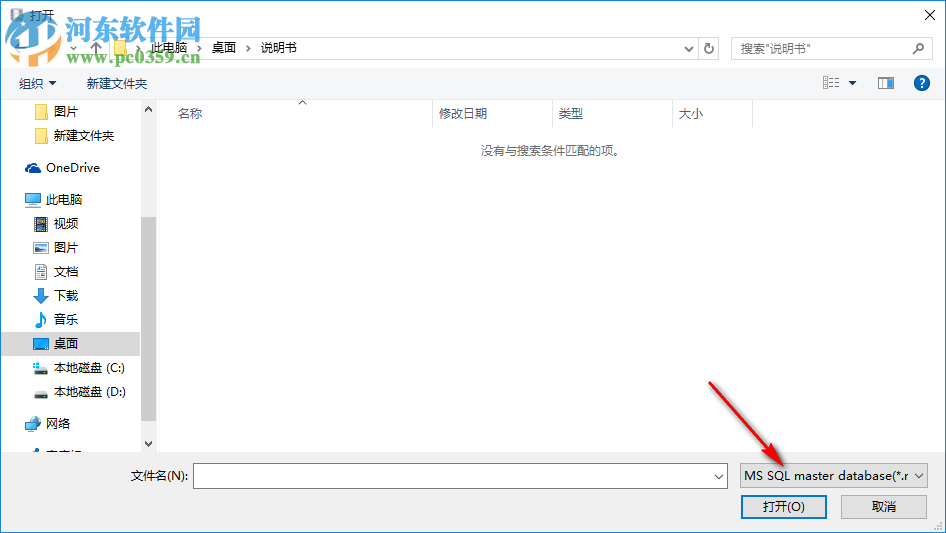
Task: Select 图片 under 此电脑
Action: click(66, 247)
